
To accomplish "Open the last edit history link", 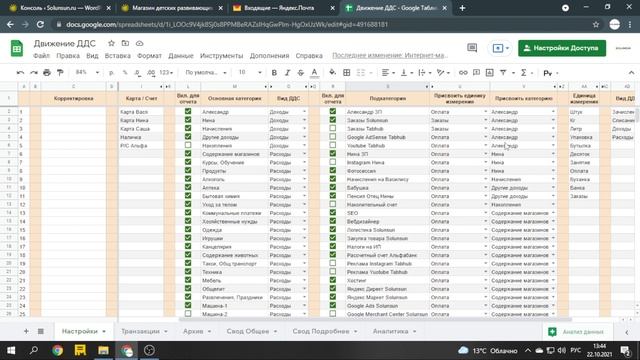I will [390, 56].
